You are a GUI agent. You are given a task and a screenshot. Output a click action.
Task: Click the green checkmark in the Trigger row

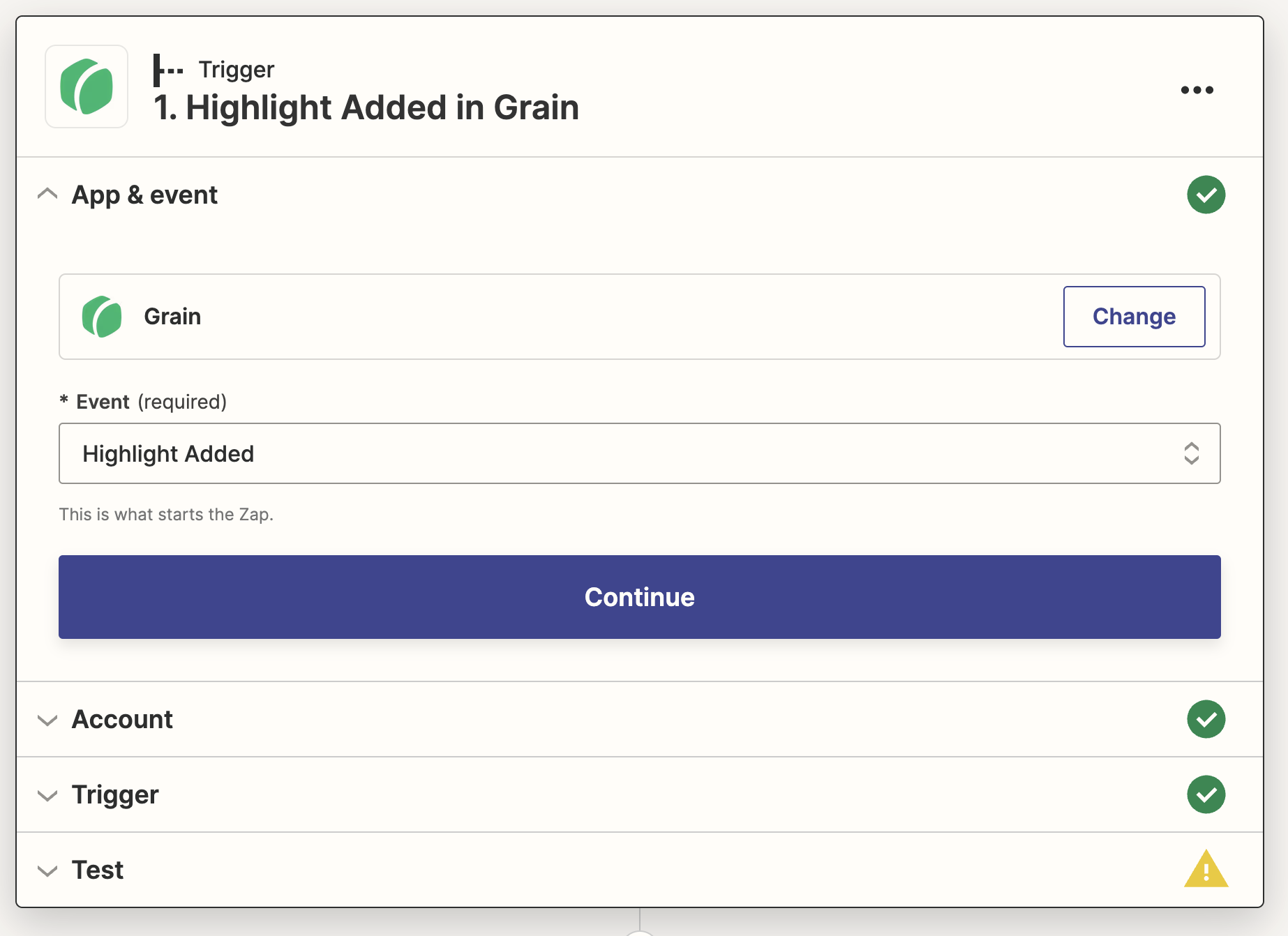click(1206, 794)
